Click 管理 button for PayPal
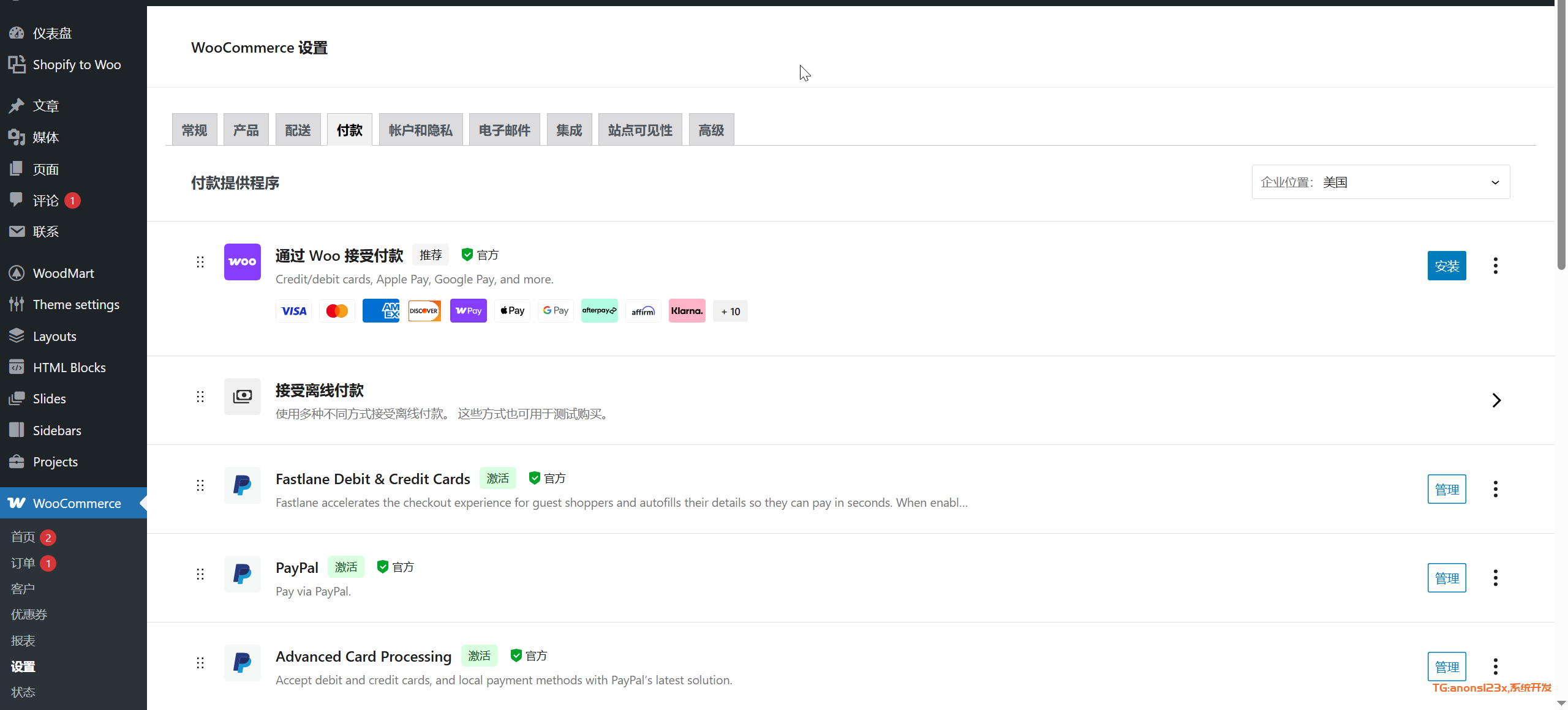 tap(1446, 578)
